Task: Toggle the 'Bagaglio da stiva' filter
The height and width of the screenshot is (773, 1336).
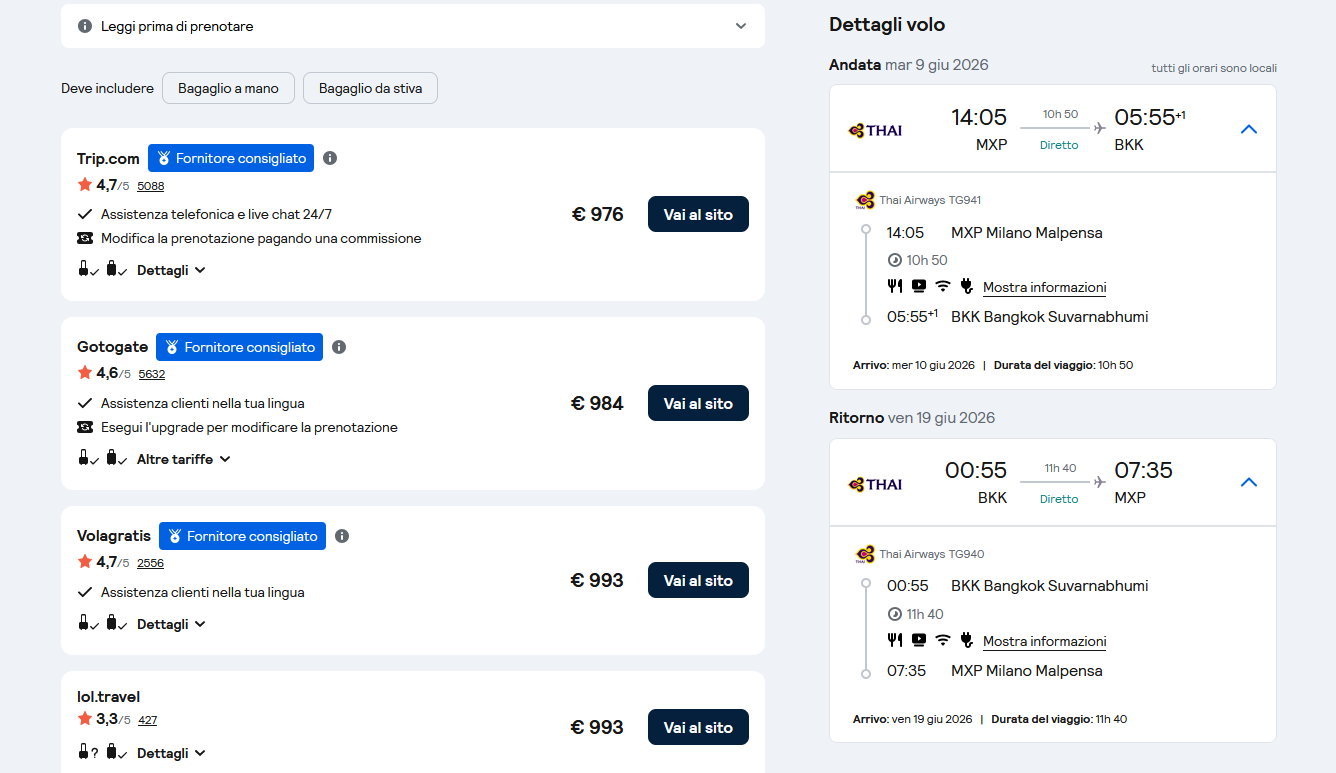Action: (x=370, y=88)
